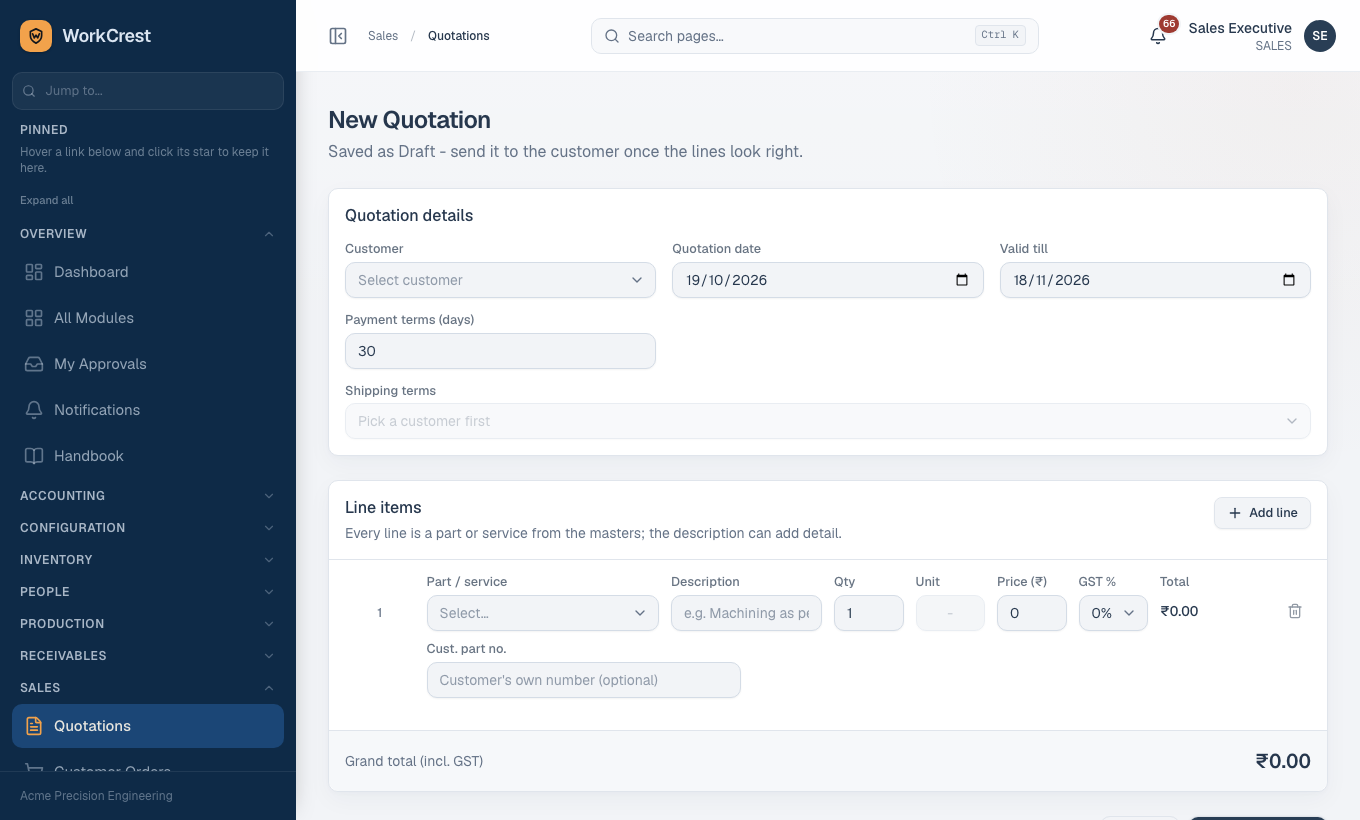Click the Expand all link in the sidebar
Image resolution: width=1360 pixels, height=820 pixels.
47,200
